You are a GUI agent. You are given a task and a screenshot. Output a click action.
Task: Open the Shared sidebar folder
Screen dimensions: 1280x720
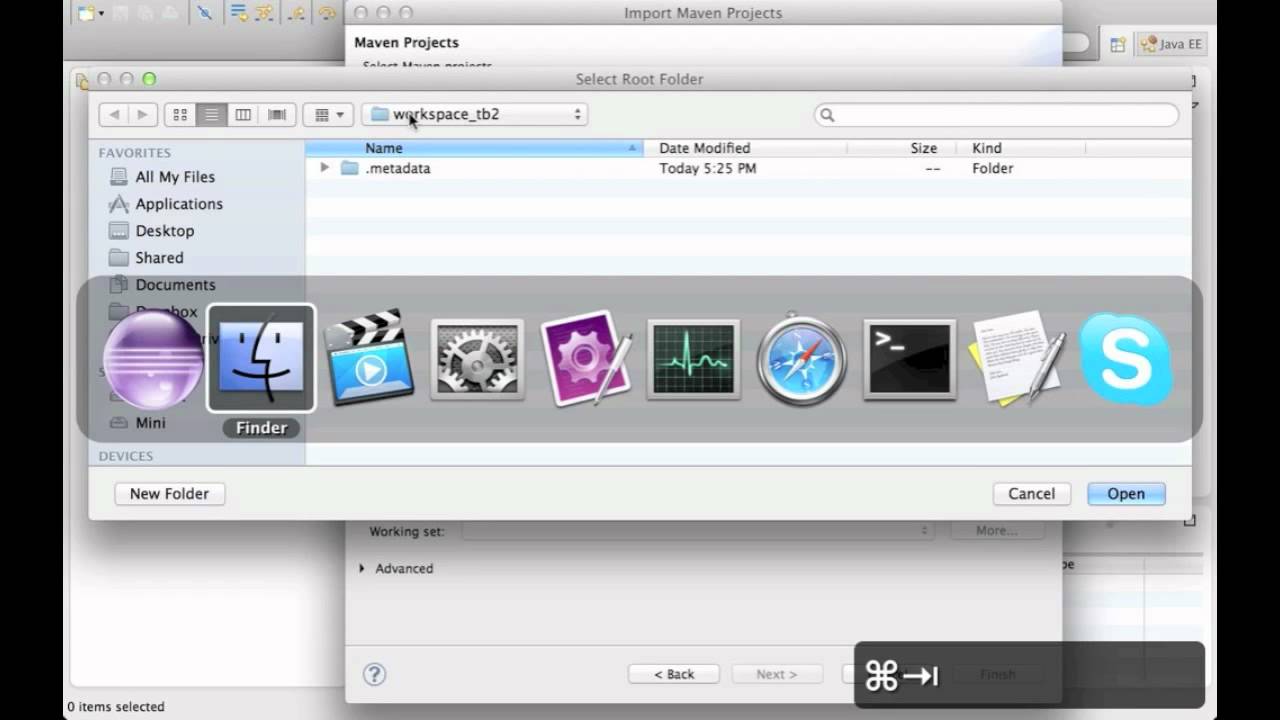(159, 258)
